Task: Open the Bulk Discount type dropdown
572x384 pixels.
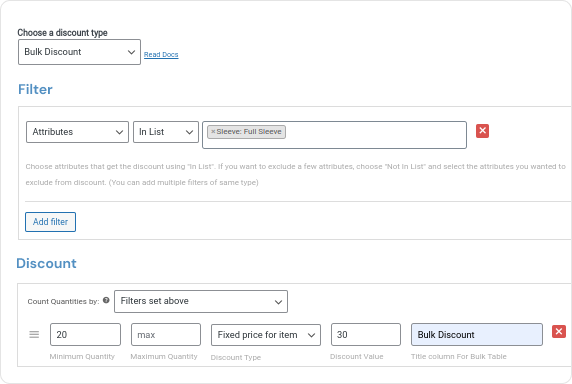Action: [79, 52]
